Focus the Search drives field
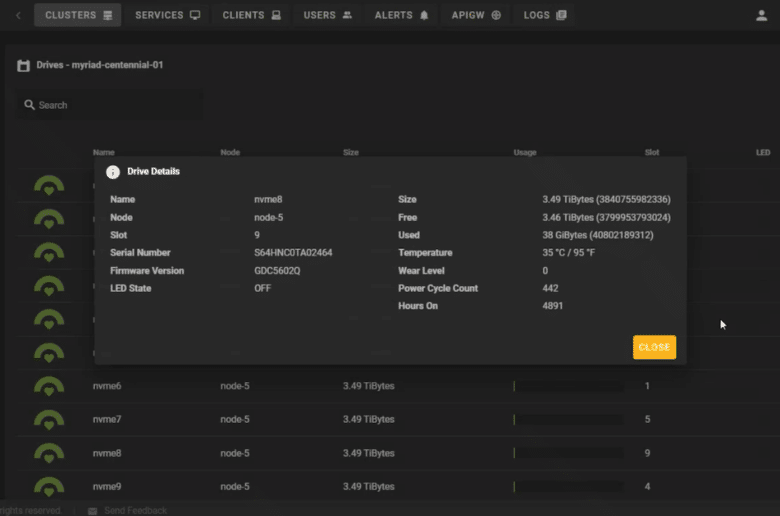 tap(110, 105)
